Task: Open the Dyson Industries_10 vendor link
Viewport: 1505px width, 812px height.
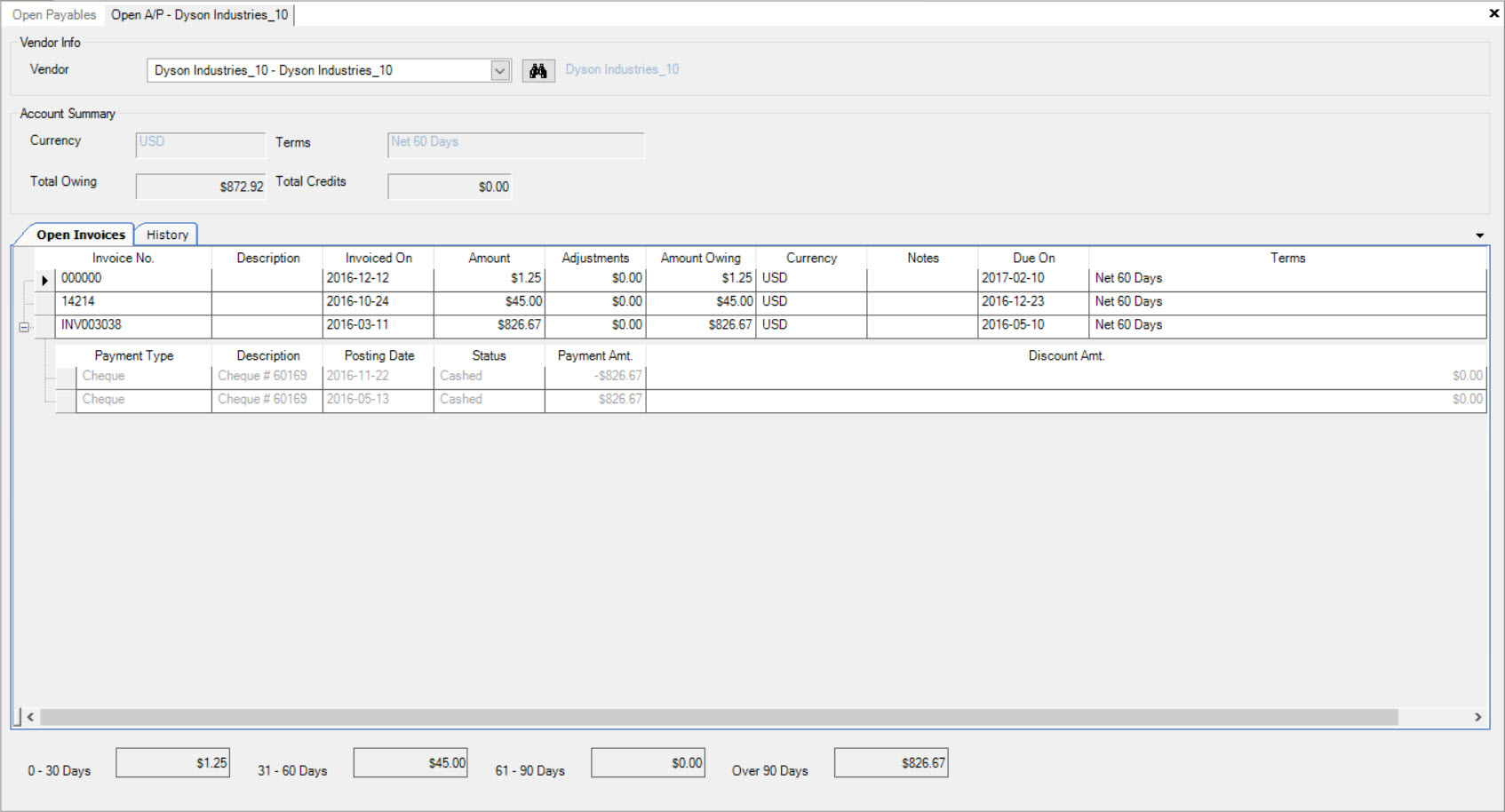Action: coord(622,69)
